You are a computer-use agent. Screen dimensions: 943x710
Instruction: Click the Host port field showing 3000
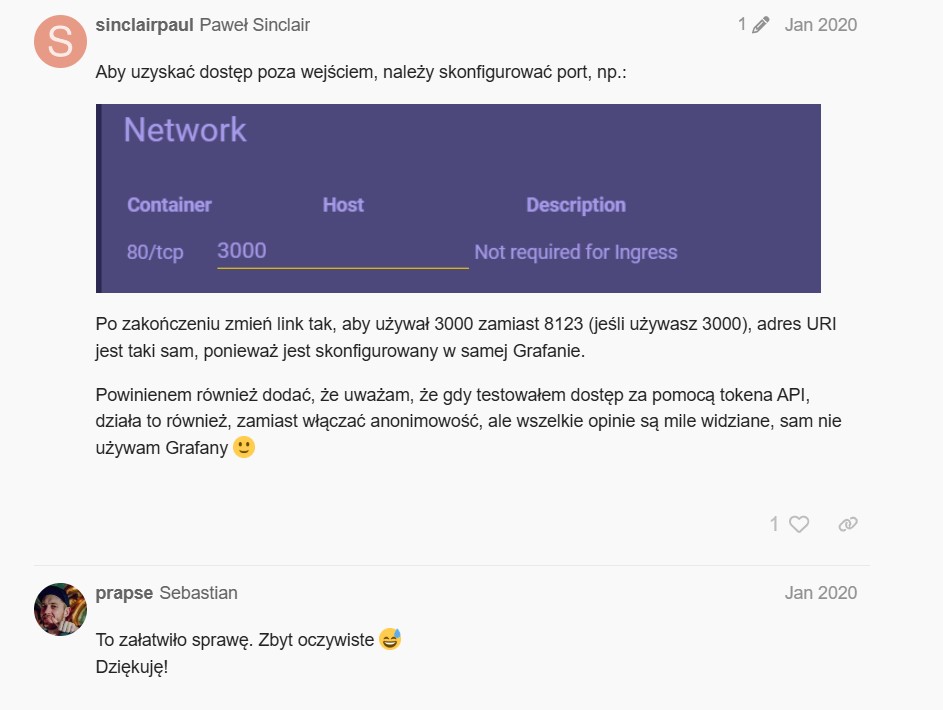pyautogui.click(x=342, y=251)
